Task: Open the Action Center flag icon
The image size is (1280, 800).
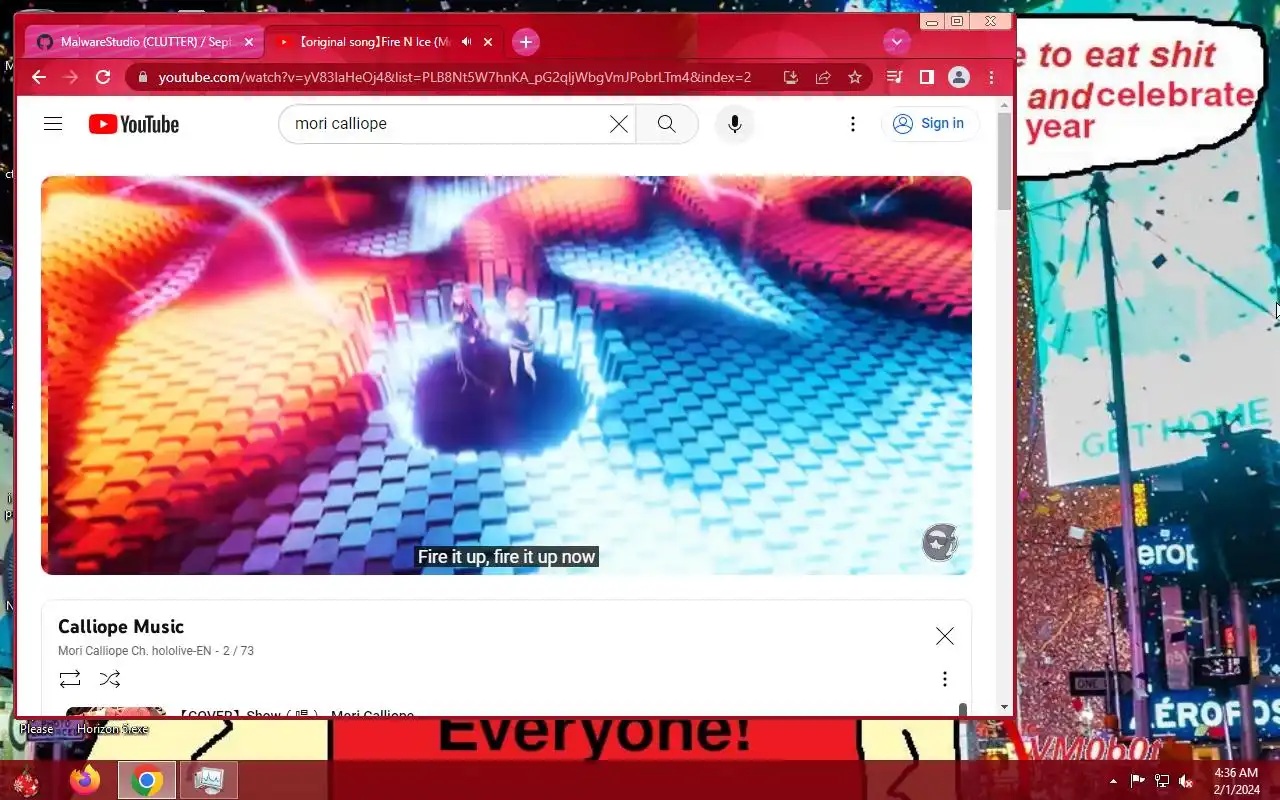Action: (x=1138, y=781)
